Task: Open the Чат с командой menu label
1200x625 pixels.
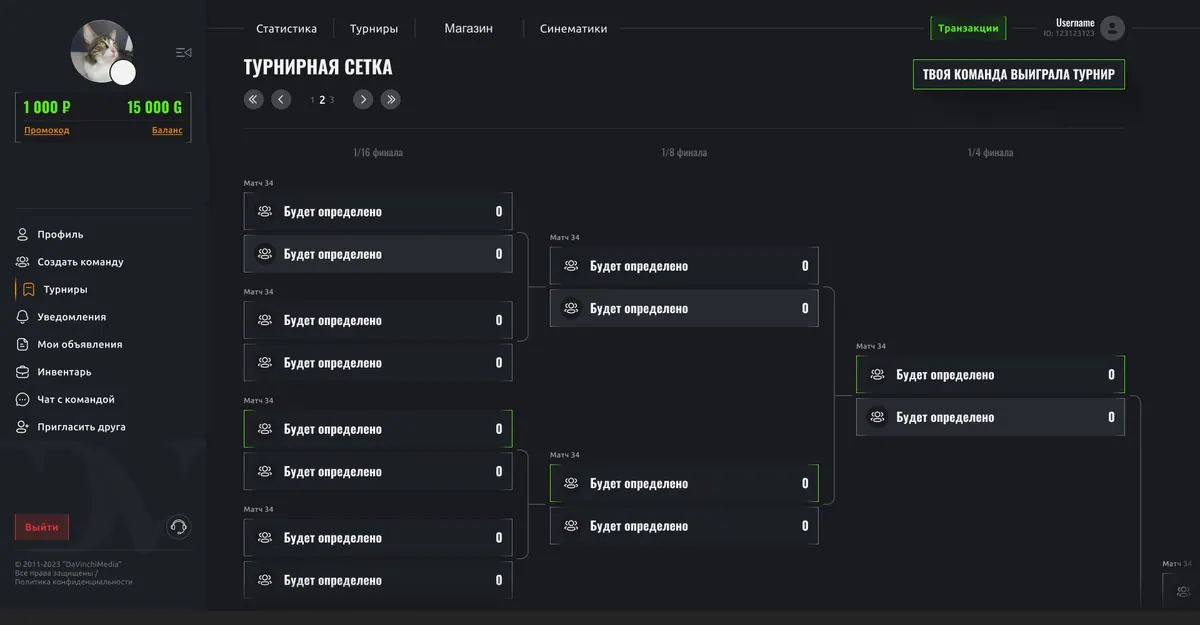Action: point(76,400)
